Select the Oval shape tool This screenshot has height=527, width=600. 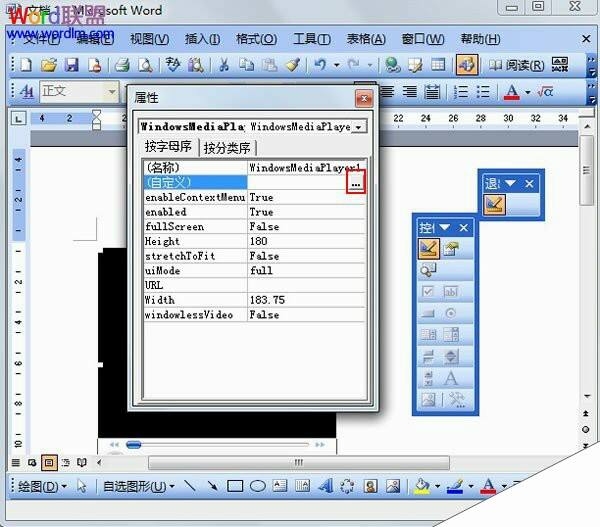(258, 486)
